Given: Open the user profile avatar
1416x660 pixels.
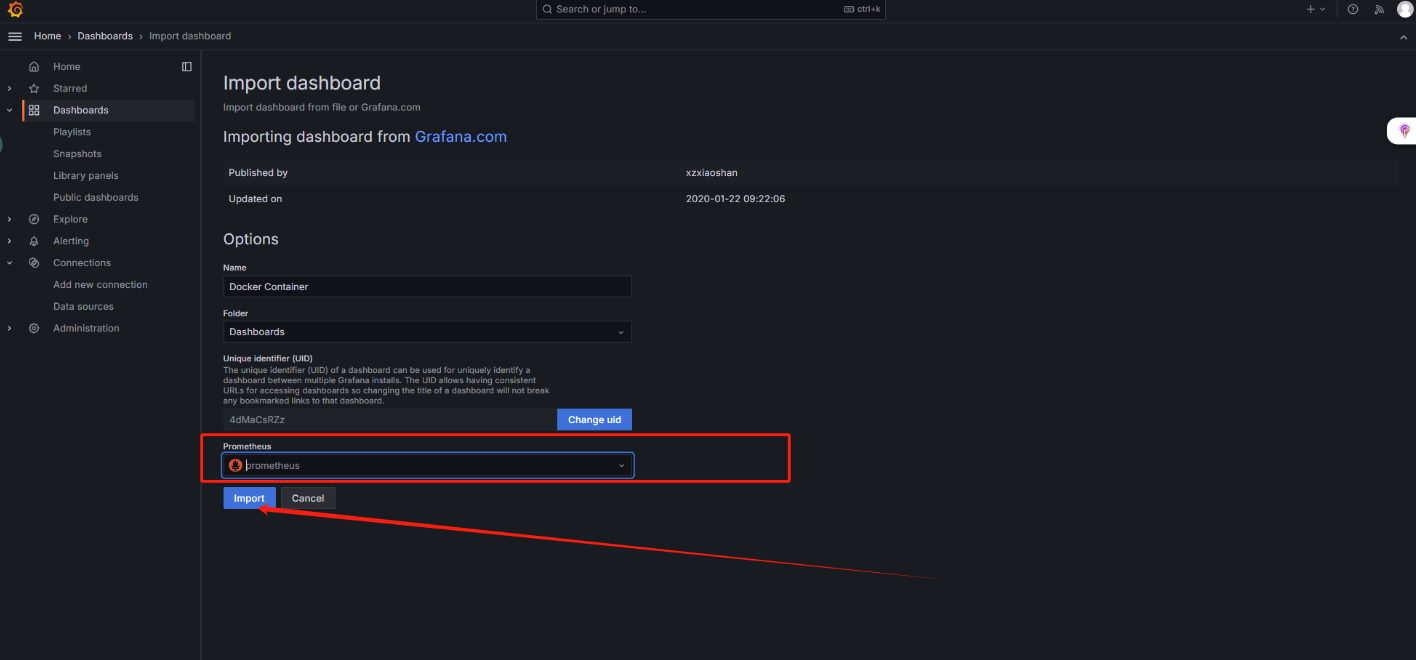Looking at the screenshot, I should (x=1405, y=9).
